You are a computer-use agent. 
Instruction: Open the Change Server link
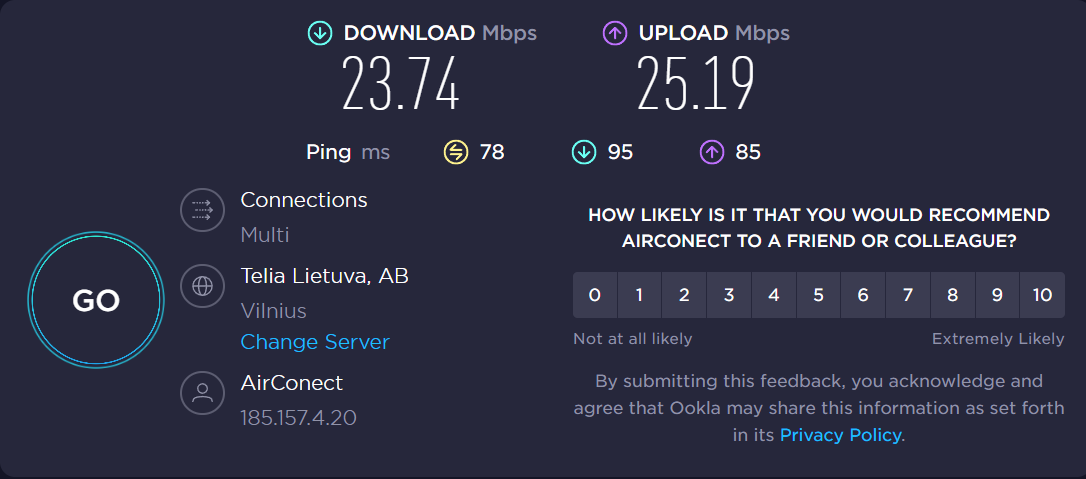[314, 342]
